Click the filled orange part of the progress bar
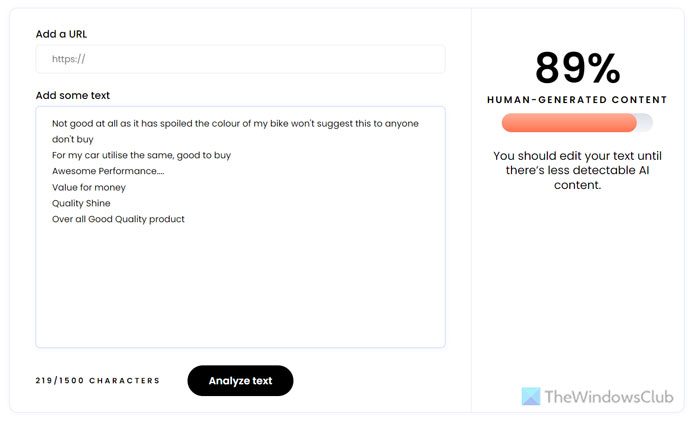Screen dimensions: 700x427 tap(568, 123)
